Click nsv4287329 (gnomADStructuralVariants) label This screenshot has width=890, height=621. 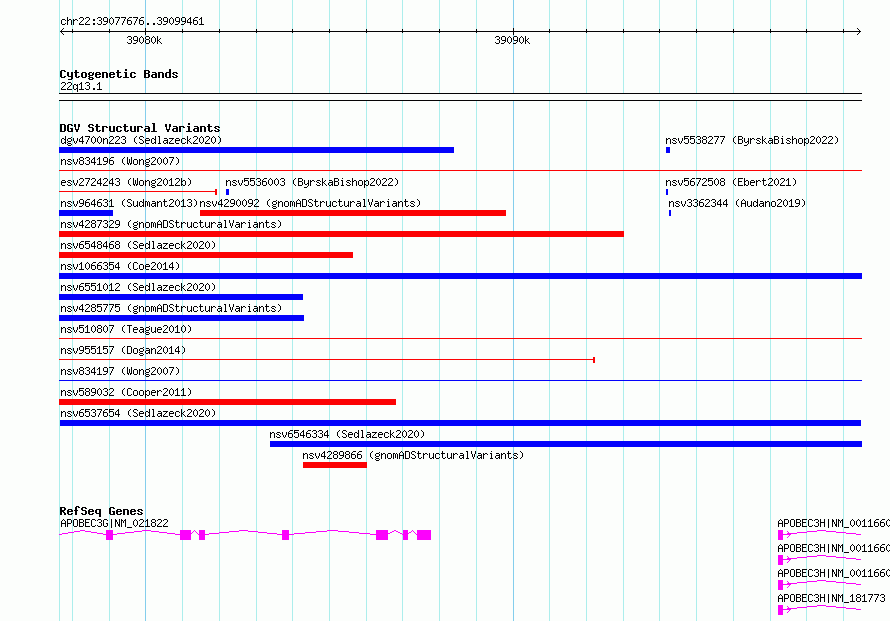tap(171, 224)
